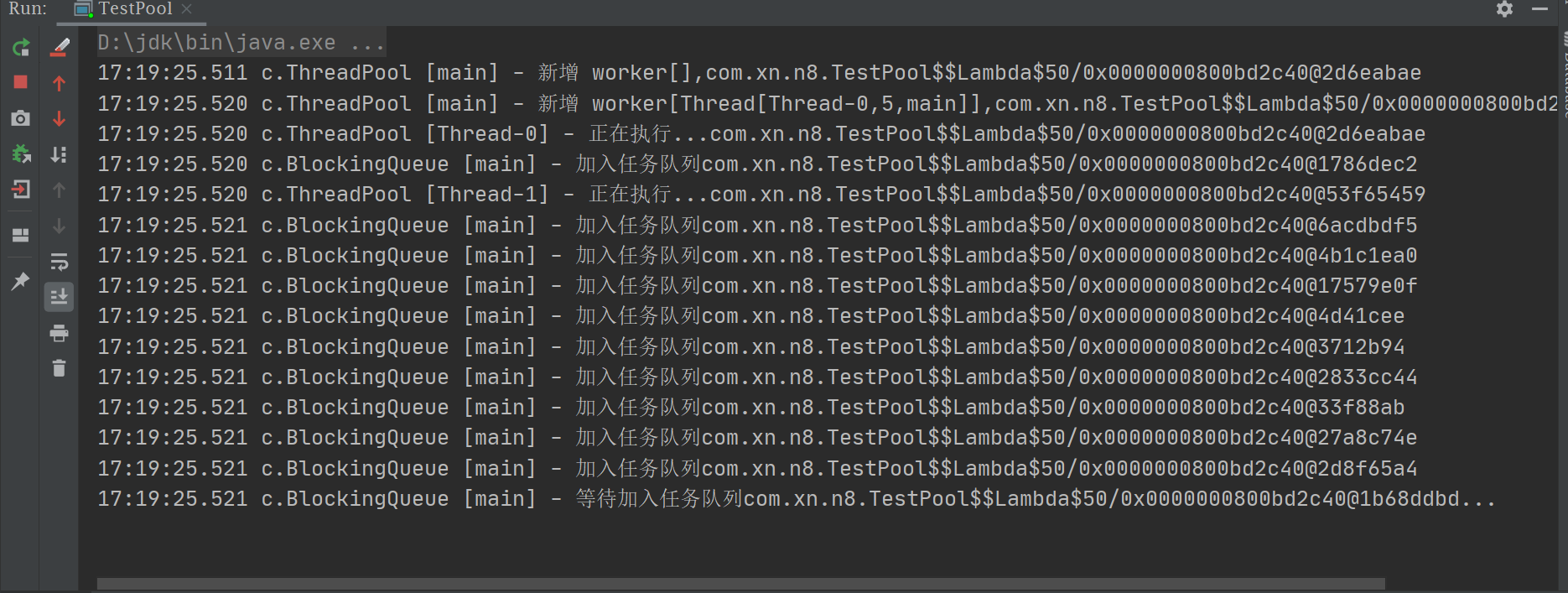The height and width of the screenshot is (593, 1568).
Task: Toggle the pin tab icon
Action: click(21, 281)
